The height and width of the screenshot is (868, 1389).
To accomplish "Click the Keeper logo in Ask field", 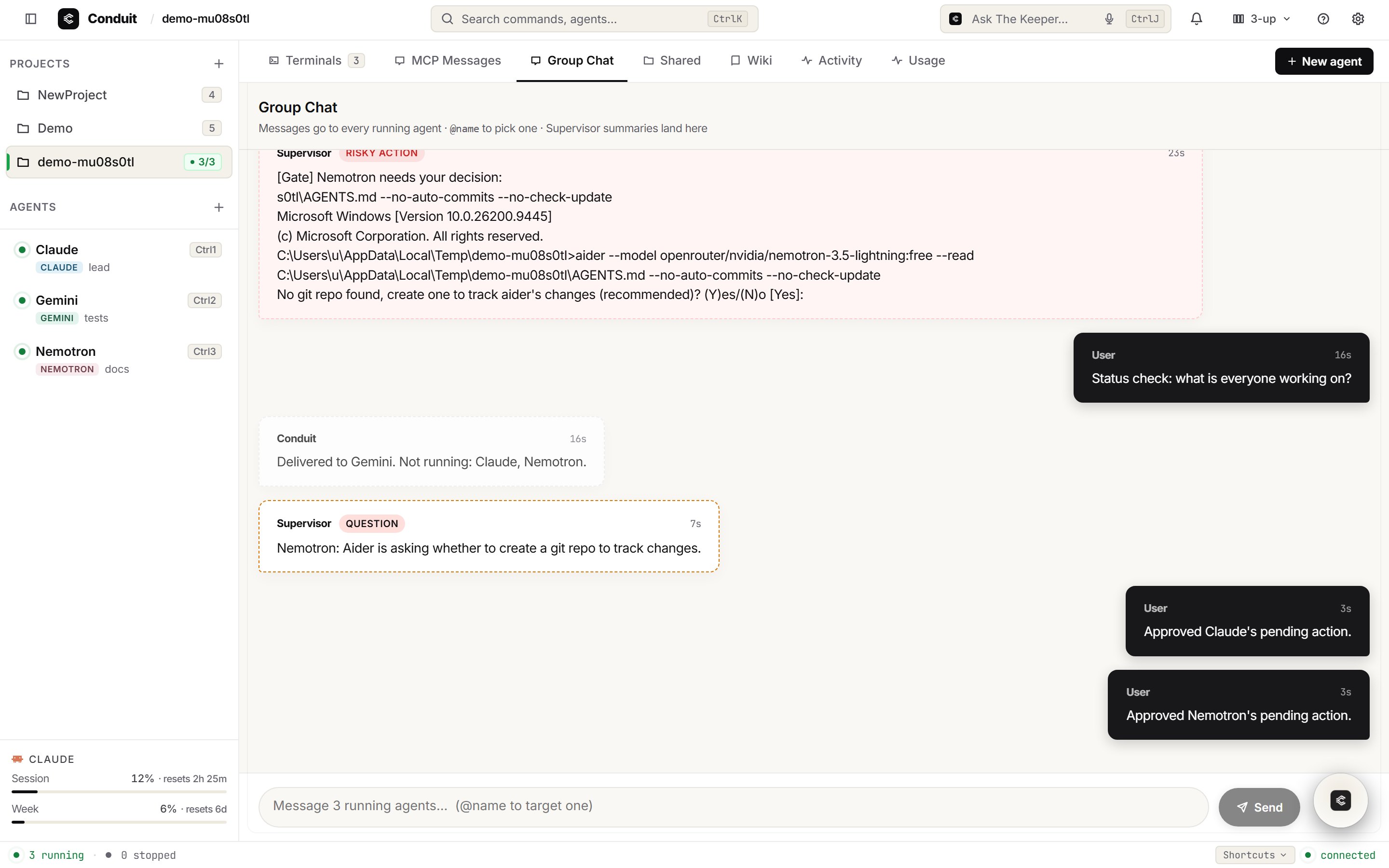I will tap(955, 19).
